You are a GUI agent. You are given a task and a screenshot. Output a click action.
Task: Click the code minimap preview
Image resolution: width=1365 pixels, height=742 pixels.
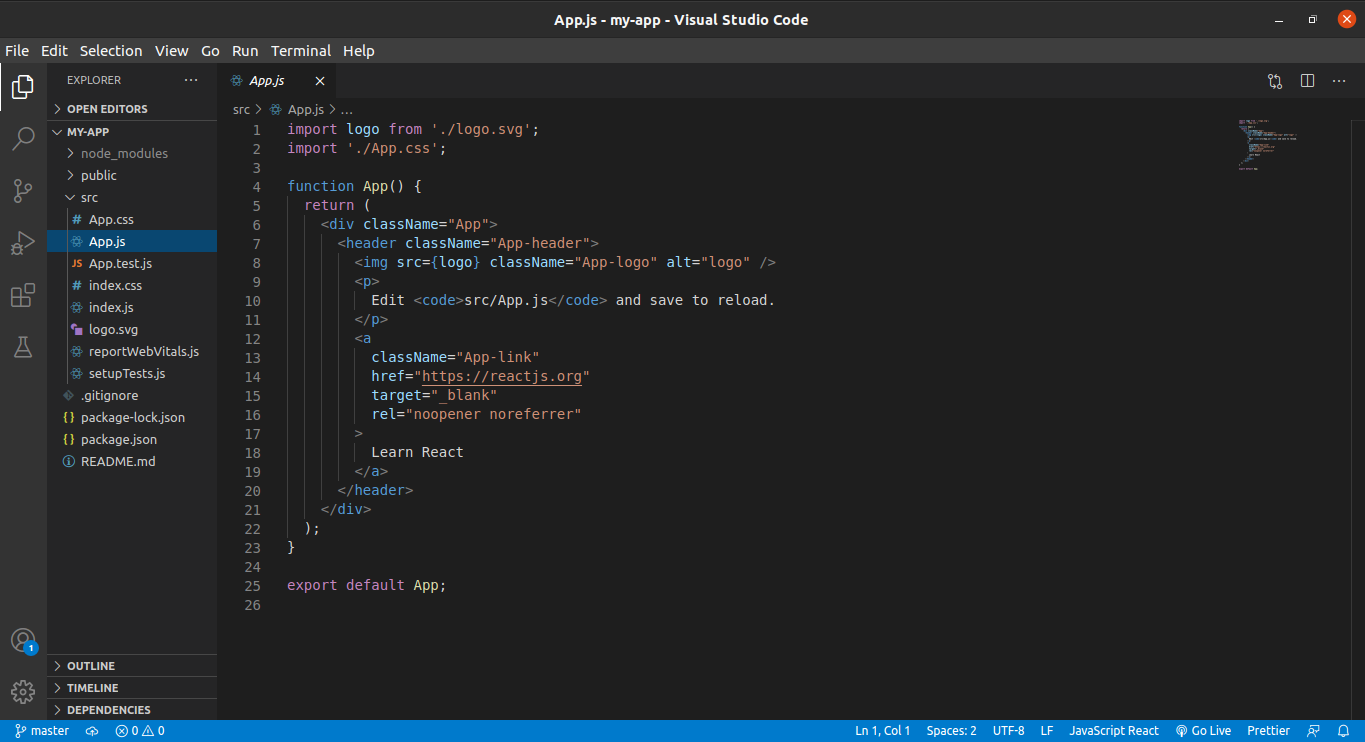(x=1269, y=145)
